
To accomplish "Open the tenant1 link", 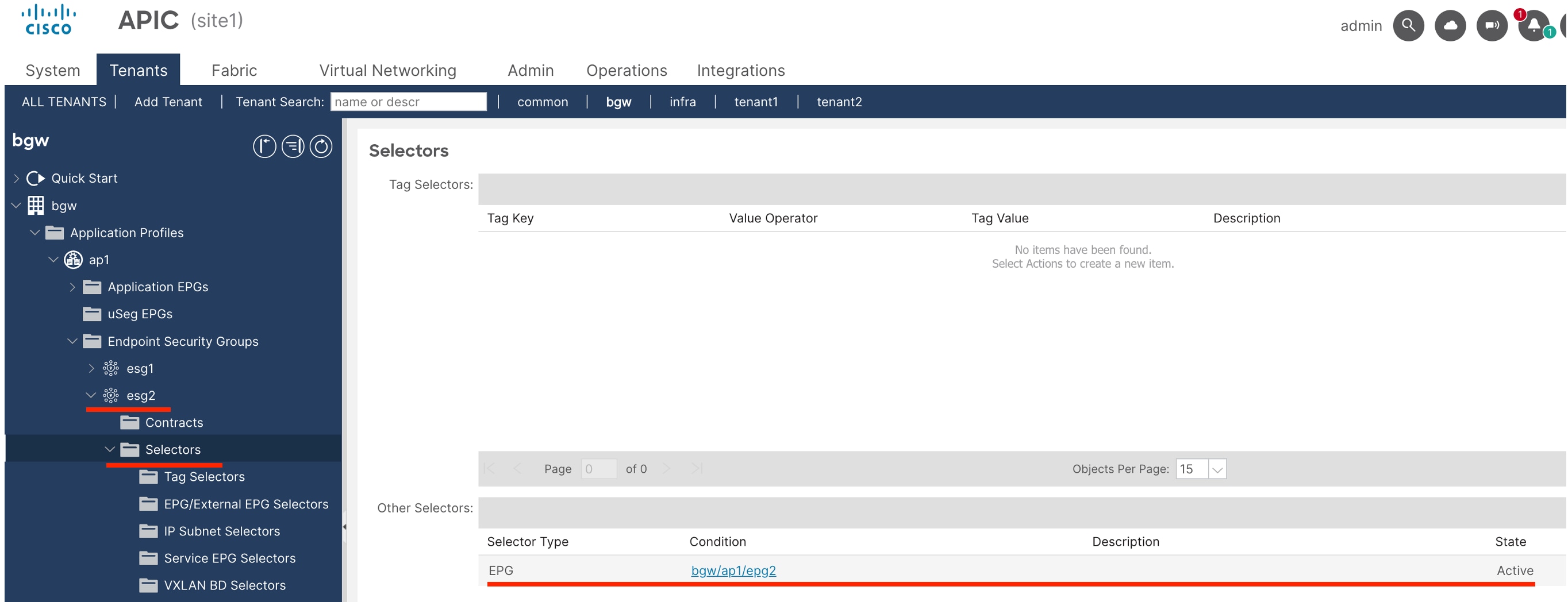I will coord(756,102).
